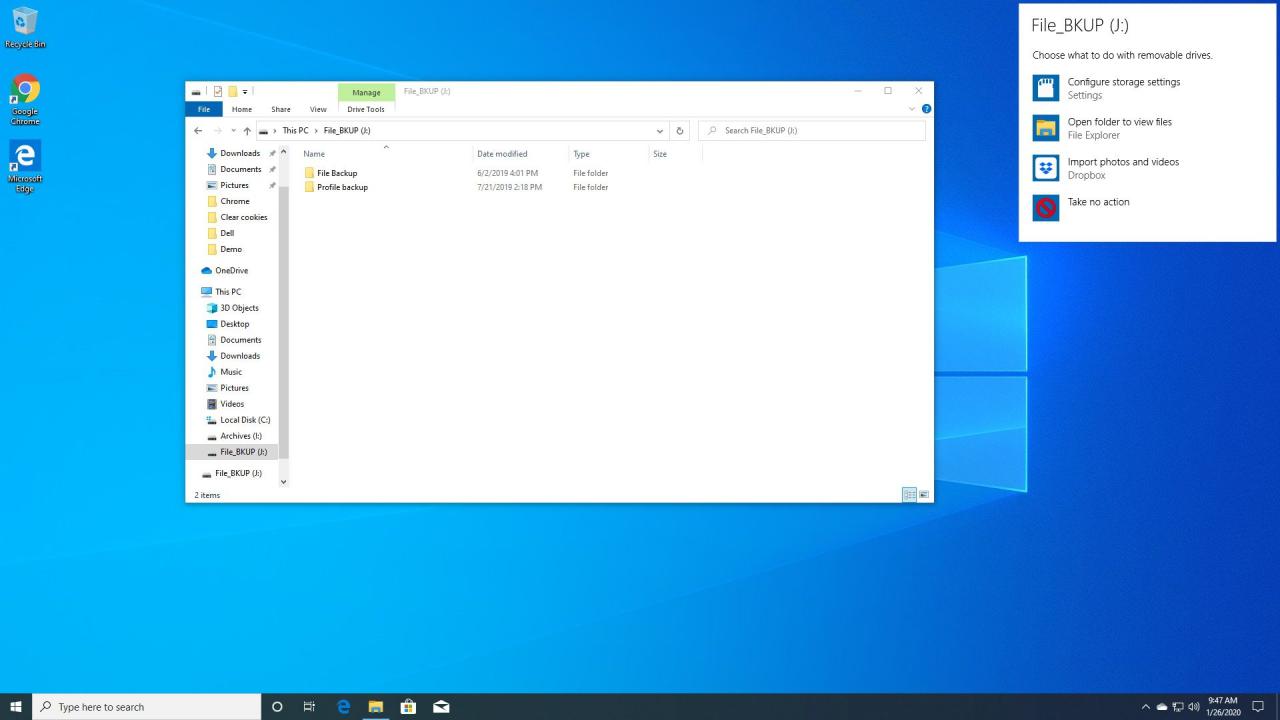The image size is (1280, 720).
Task: Select Archives (I:) drive
Action: pos(241,436)
